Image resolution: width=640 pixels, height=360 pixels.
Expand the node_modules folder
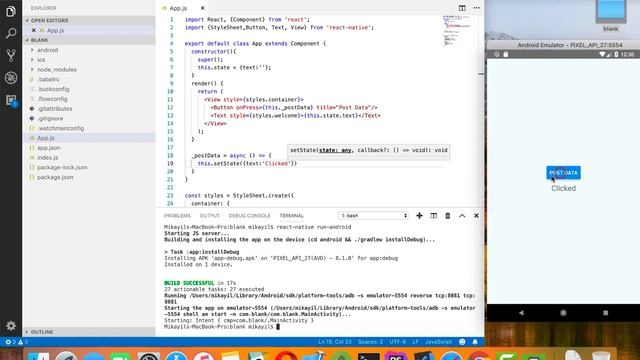click(x=57, y=69)
